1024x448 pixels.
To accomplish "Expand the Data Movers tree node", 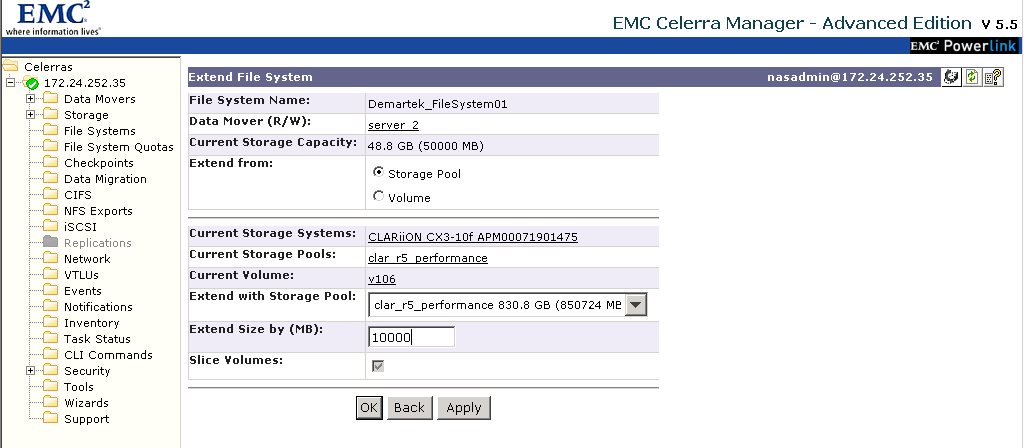I will 30,99.
